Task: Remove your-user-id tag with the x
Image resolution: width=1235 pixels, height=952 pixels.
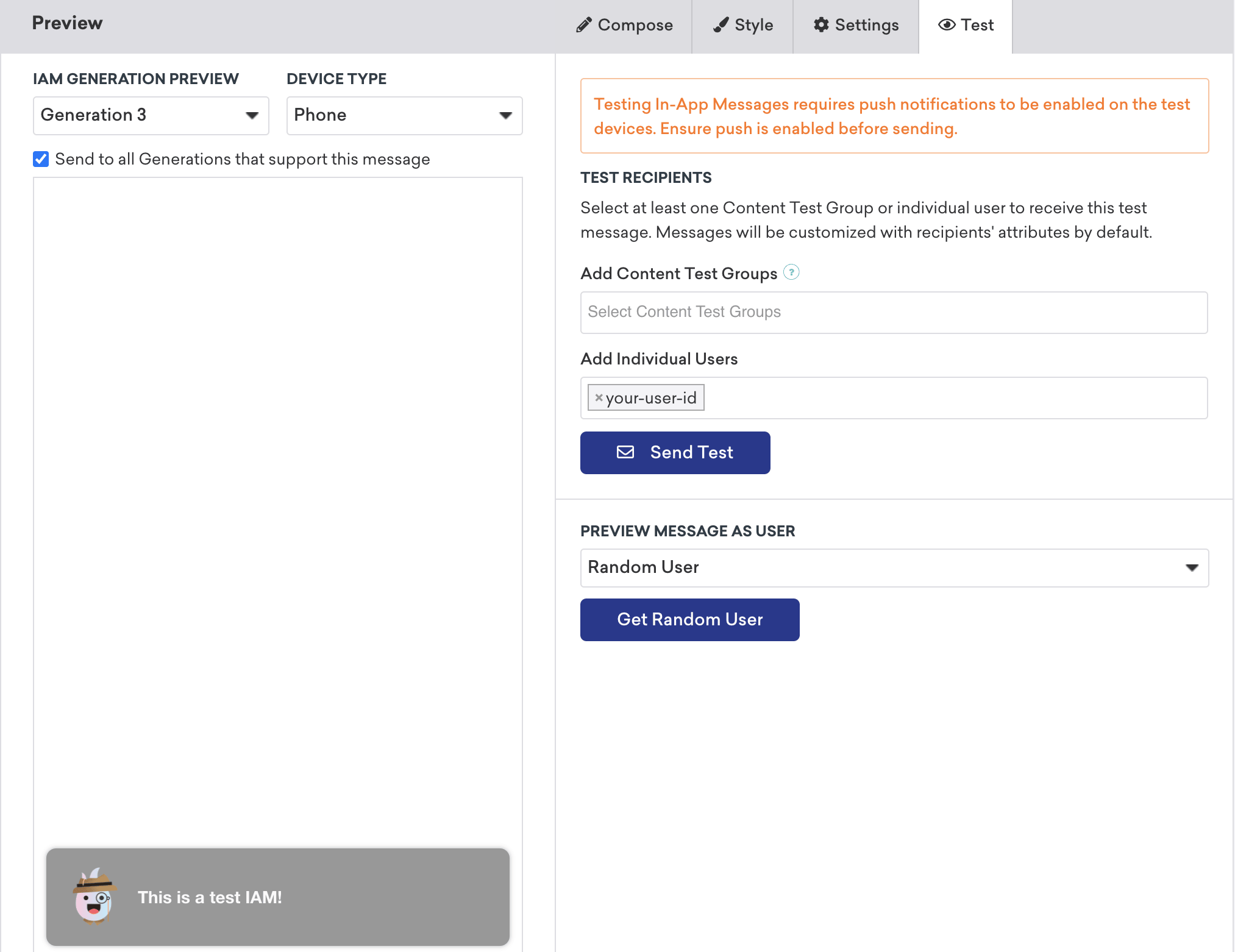Action: point(599,398)
